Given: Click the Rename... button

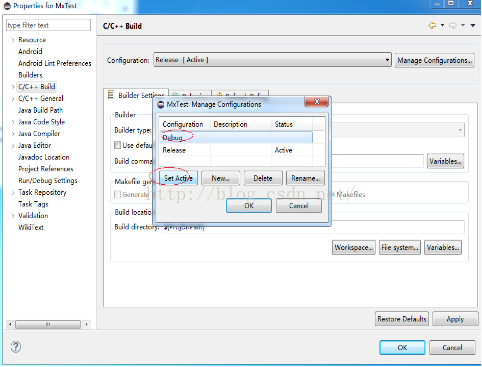Looking at the screenshot, I should 305,178.
